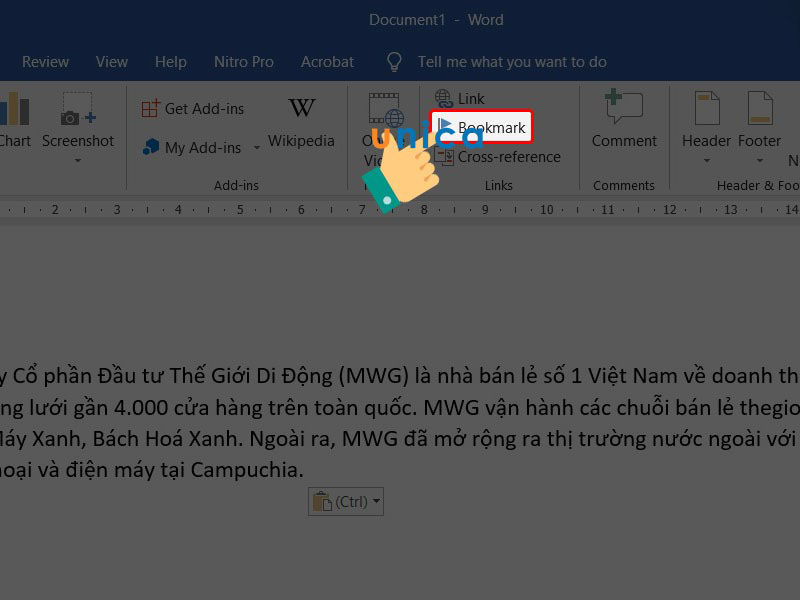Click the Online Video film icon

[x=386, y=110]
